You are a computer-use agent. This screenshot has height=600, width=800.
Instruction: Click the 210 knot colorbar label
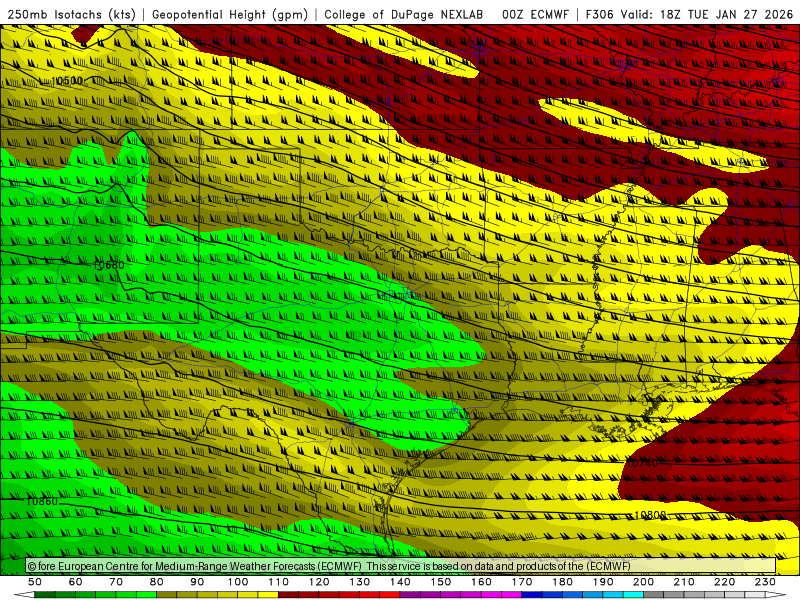pyautogui.click(x=685, y=582)
